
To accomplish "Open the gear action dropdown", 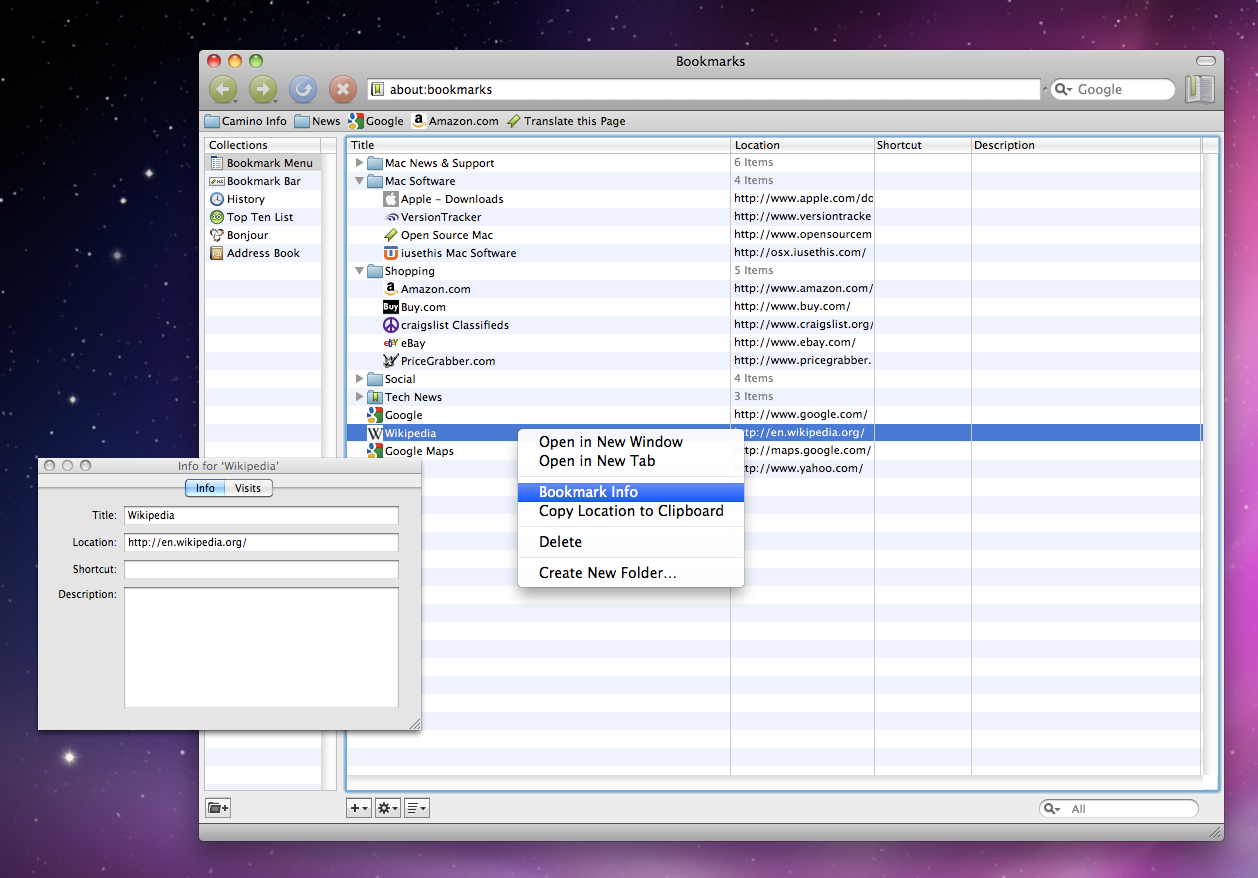I will coord(388,808).
